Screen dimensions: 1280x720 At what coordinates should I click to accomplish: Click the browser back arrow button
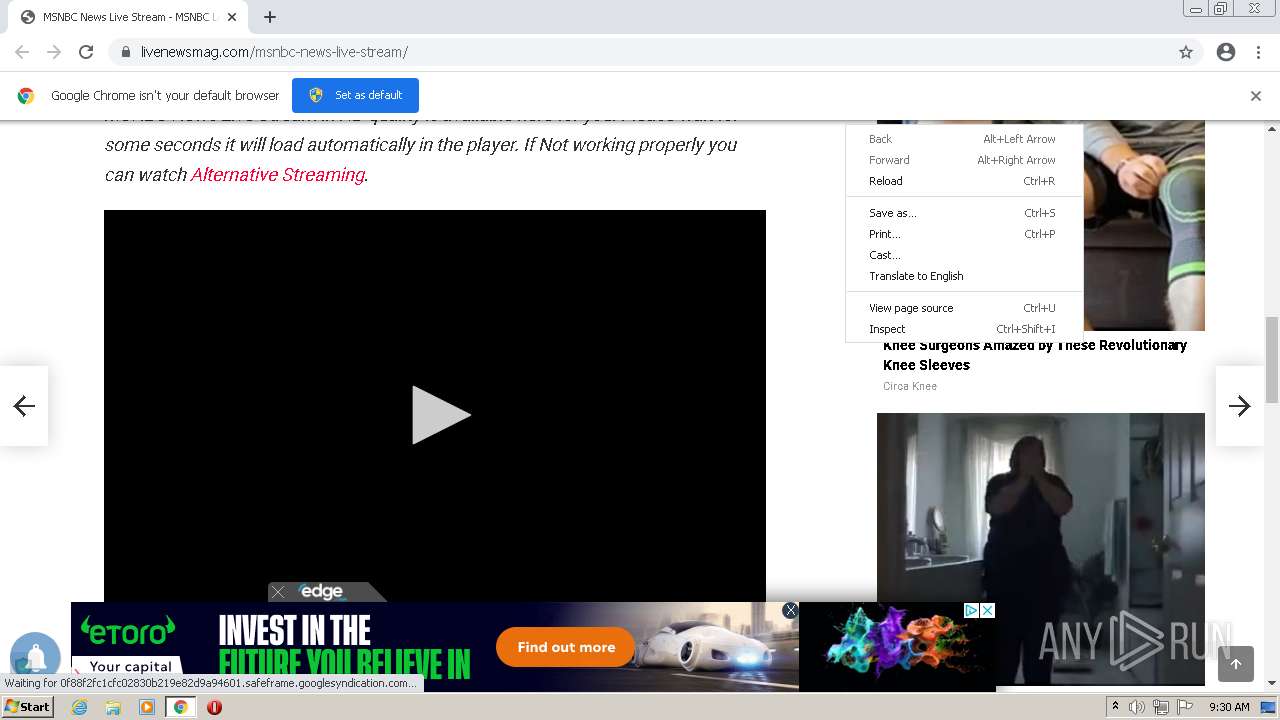coord(22,52)
